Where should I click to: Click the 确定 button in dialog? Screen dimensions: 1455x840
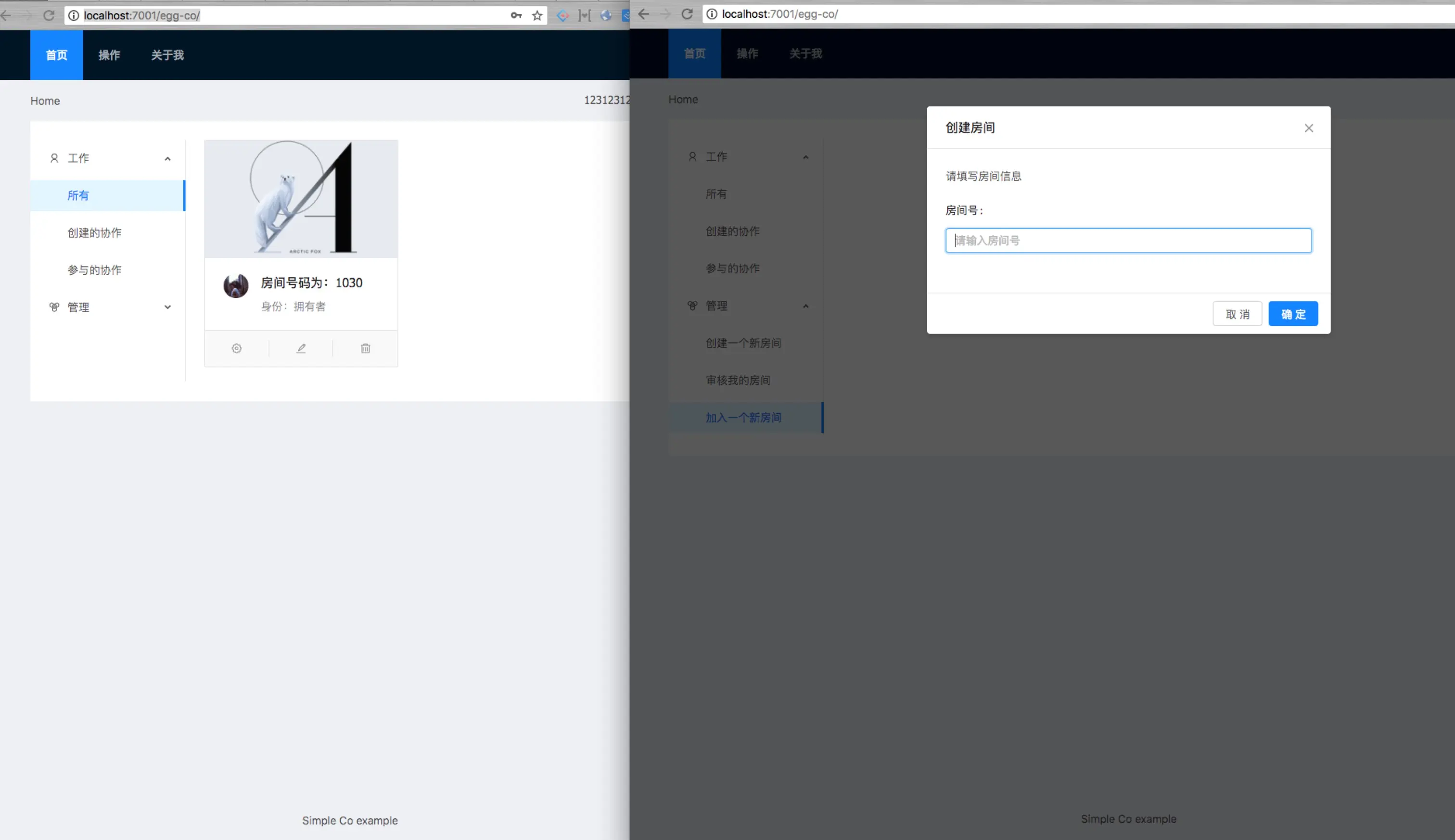click(x=1293, y=314)
